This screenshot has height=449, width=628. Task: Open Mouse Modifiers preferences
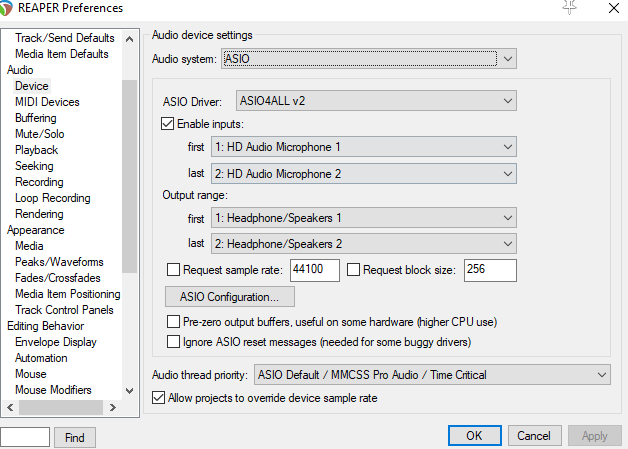point(53,390)
